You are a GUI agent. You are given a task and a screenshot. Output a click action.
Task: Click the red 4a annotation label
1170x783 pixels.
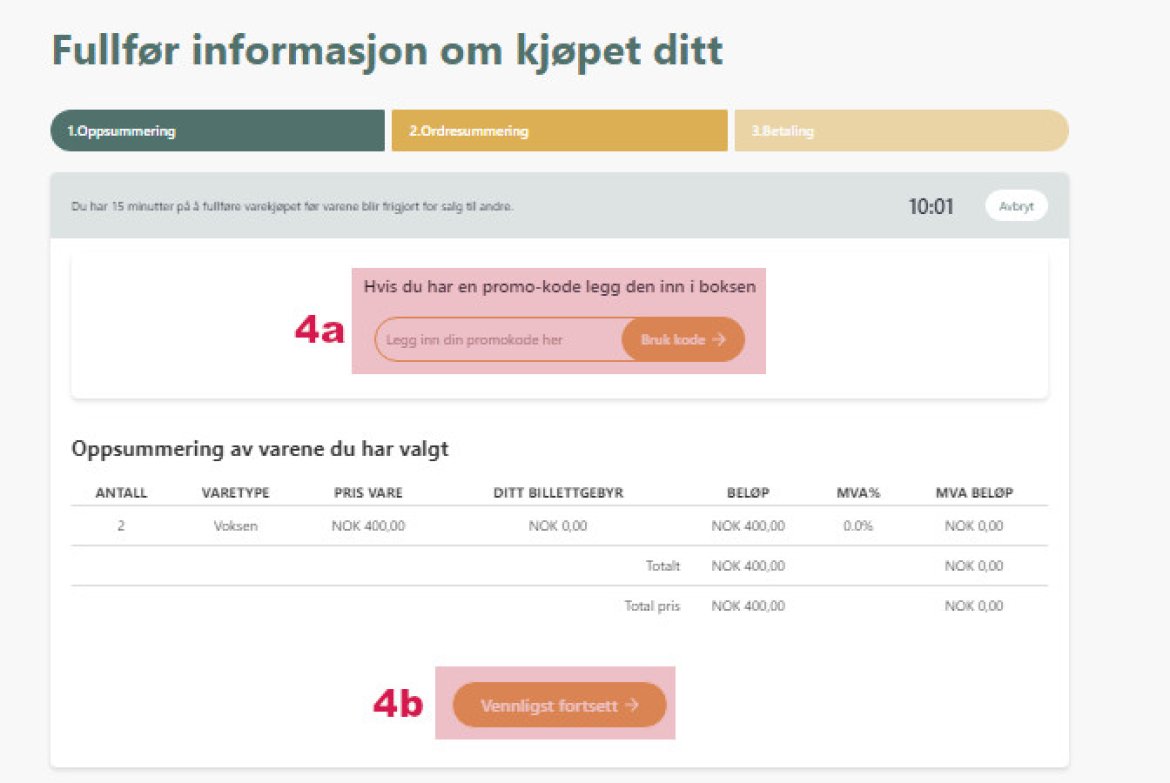[319, 331]
